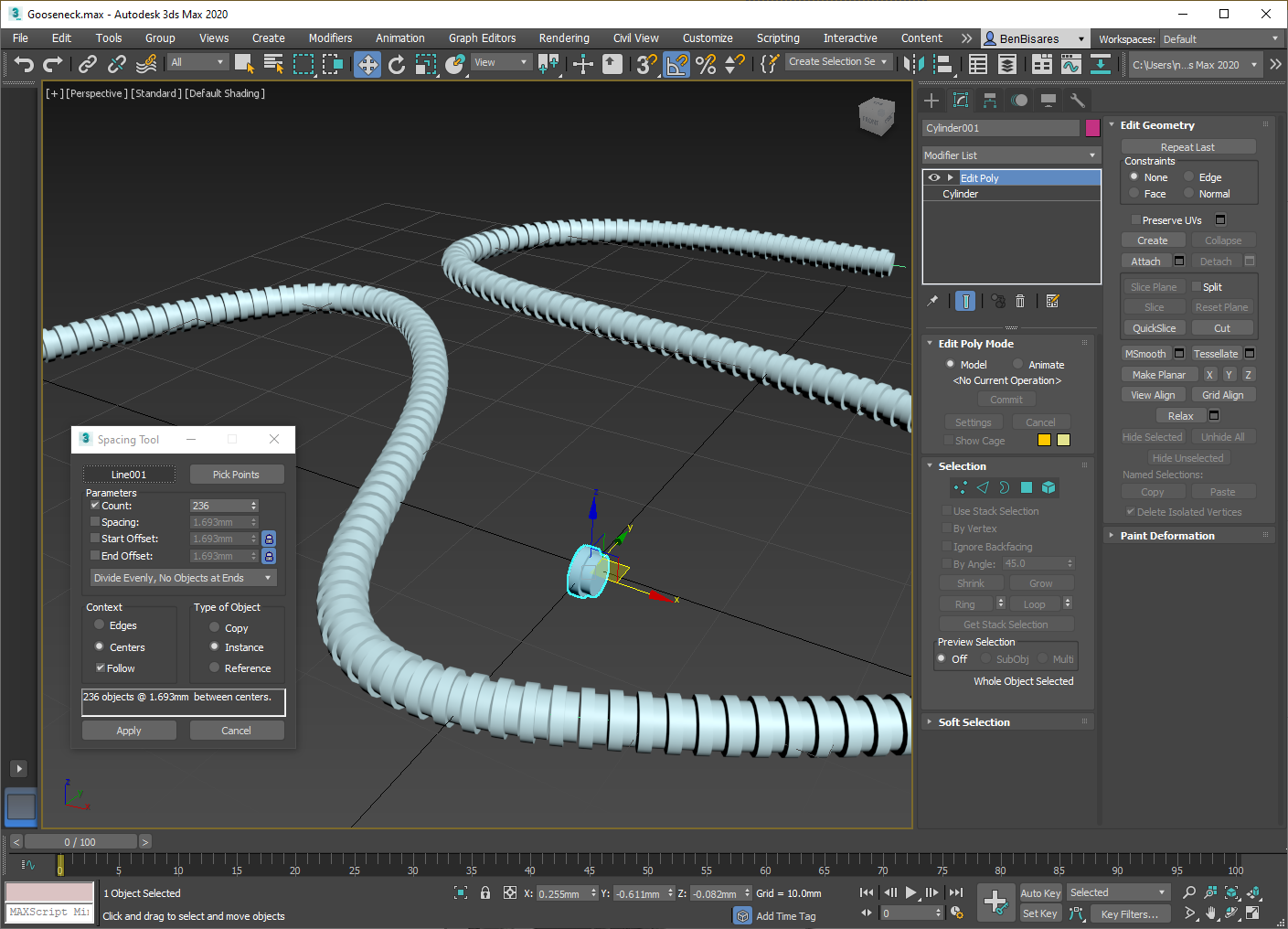Open the Rendering menu
Screen dimensions: 1288x929
(564, 37)
